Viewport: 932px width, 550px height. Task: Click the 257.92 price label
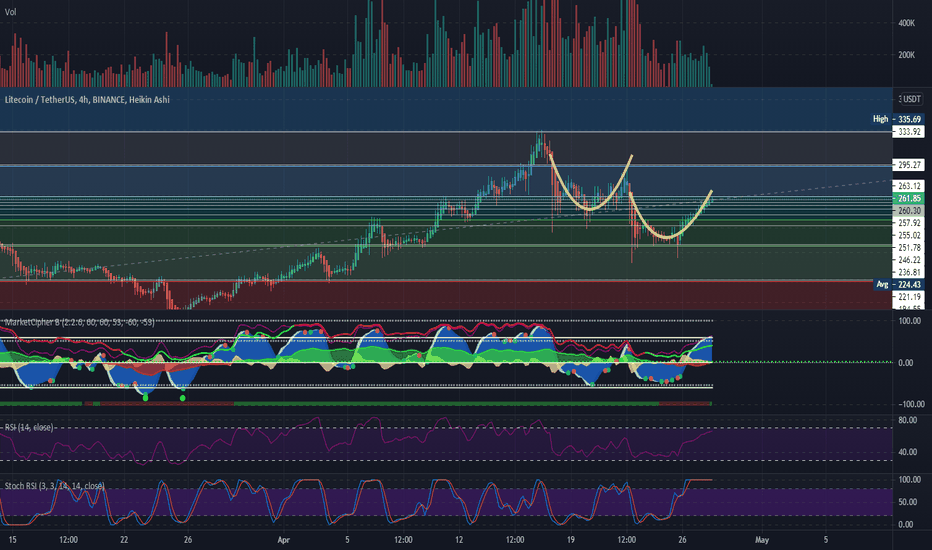click(909, 223)
